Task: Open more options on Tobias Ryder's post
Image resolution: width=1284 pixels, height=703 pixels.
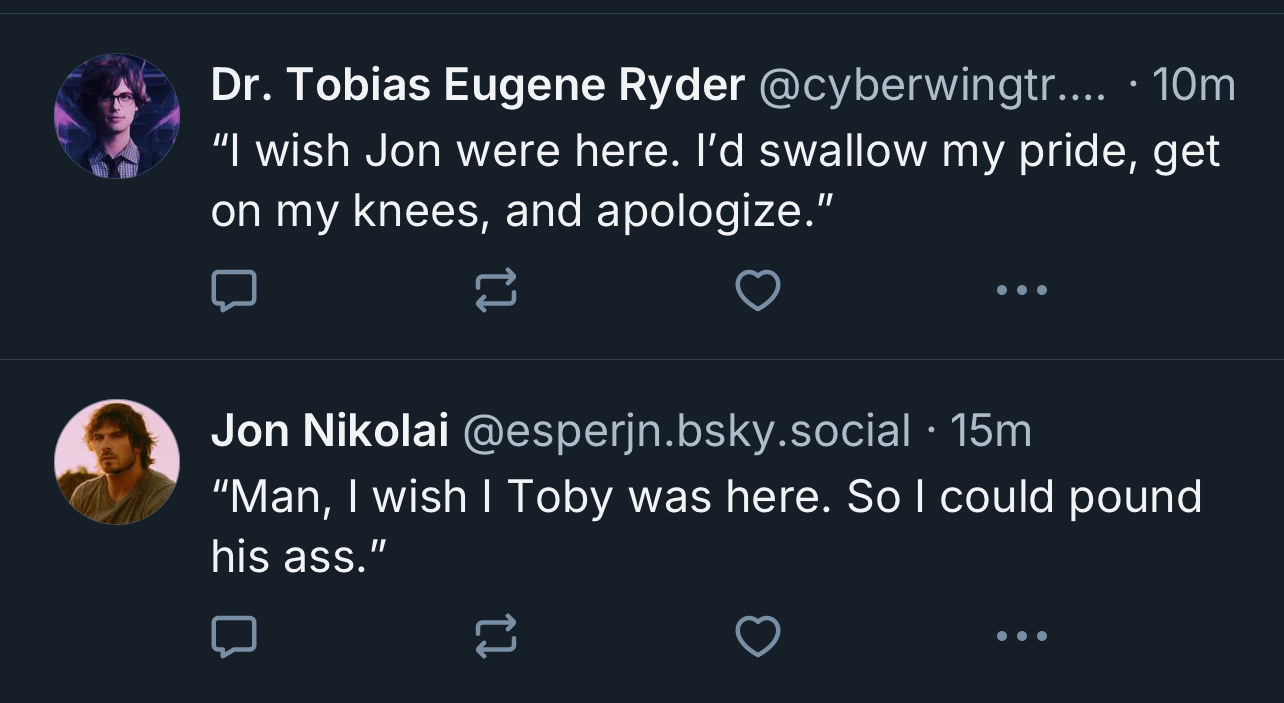Action: pos(1022,291)
